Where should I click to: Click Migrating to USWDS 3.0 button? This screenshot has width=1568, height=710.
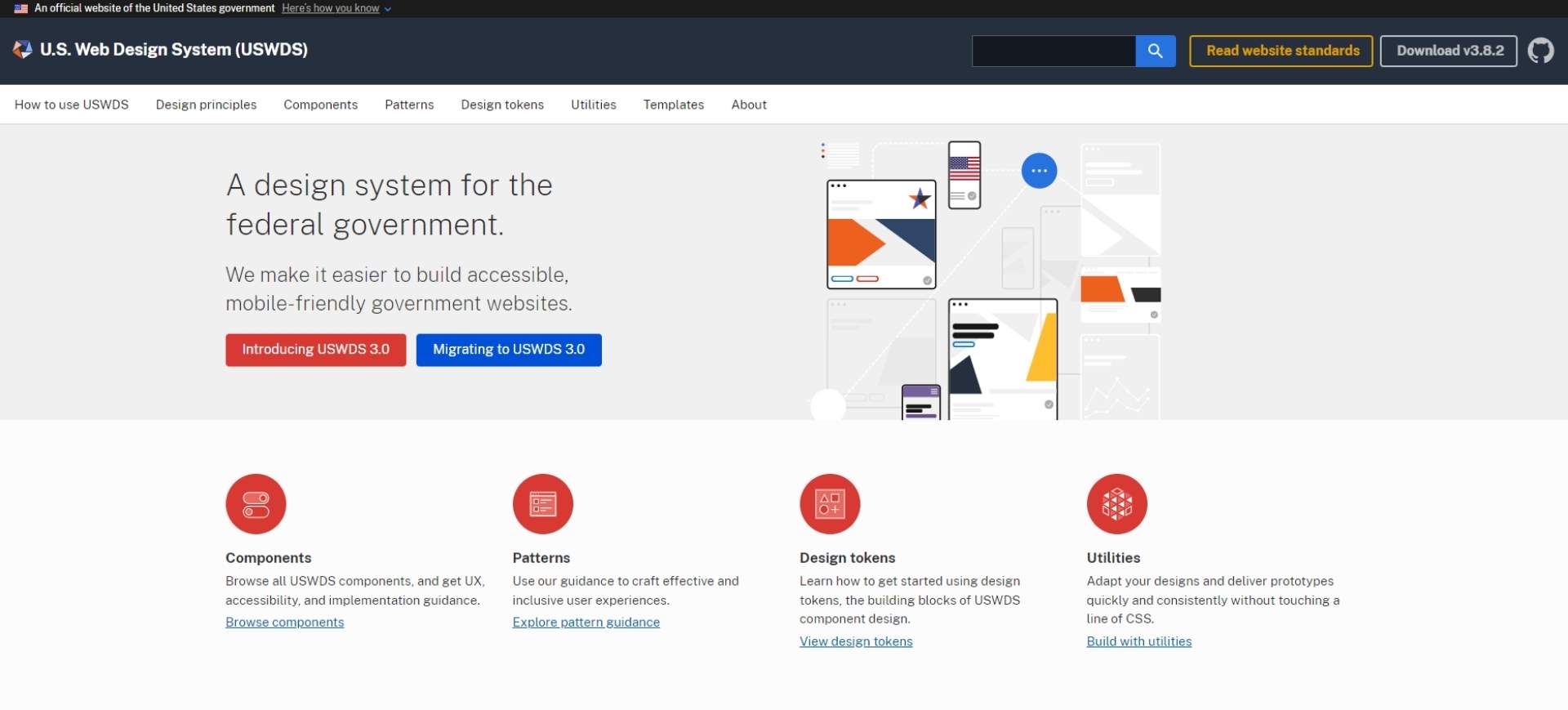(x=509, y=350)
